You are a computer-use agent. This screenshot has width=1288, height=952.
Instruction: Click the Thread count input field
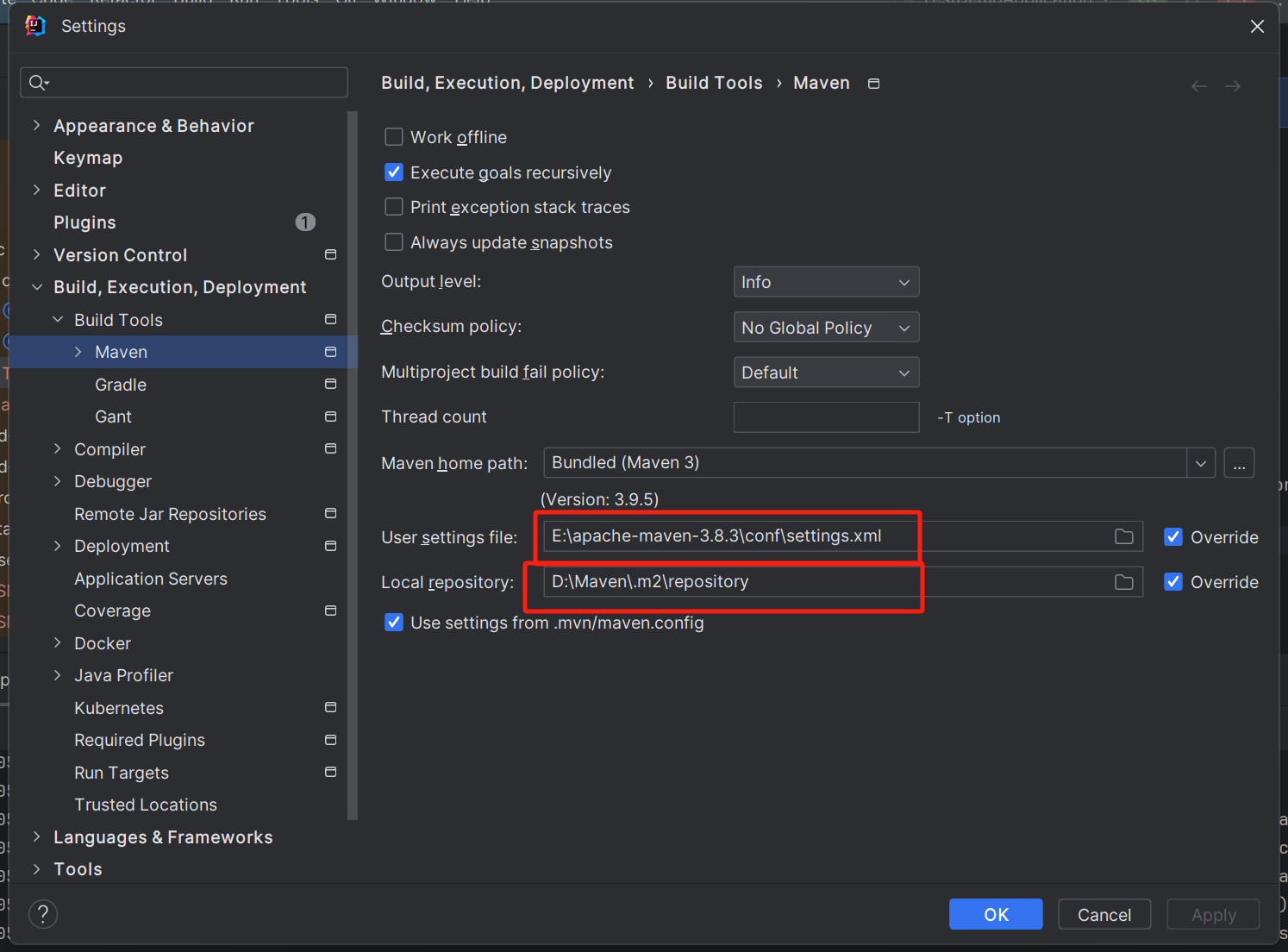coord(826,417)
